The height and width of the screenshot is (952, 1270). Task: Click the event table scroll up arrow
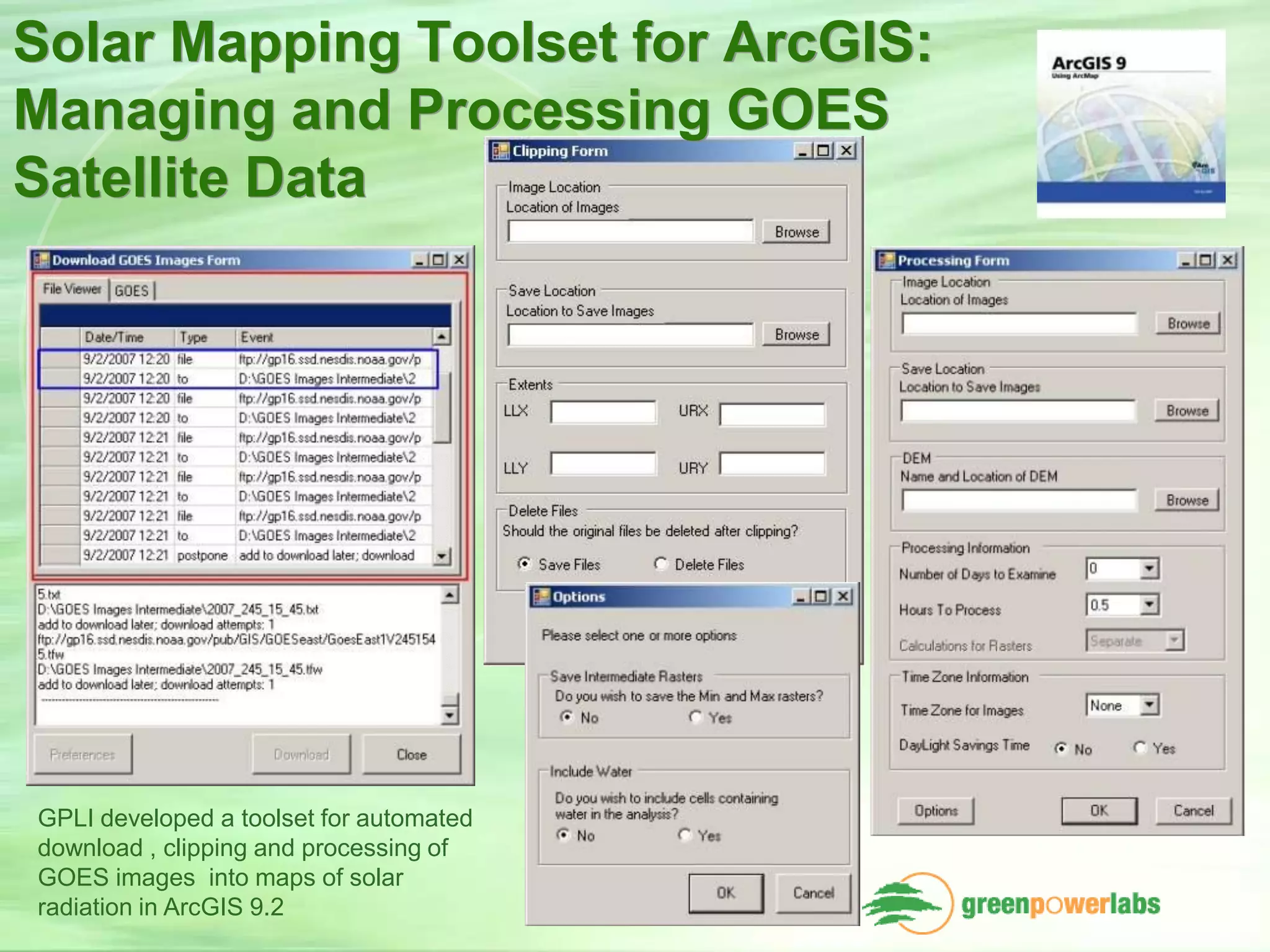pyautogui.click(x=442, y=337)
